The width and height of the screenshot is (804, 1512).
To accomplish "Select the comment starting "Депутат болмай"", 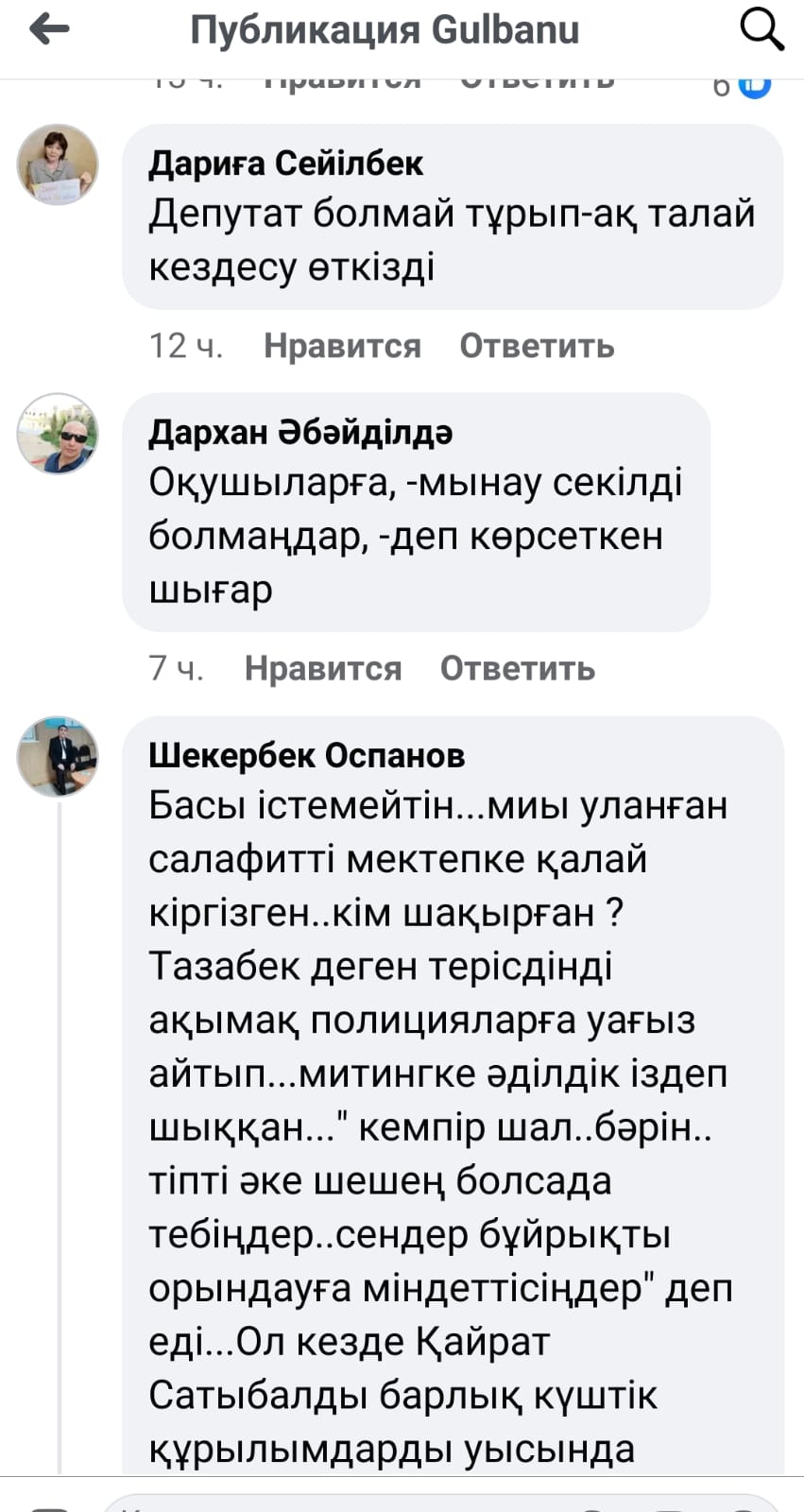I will point(452,240).
